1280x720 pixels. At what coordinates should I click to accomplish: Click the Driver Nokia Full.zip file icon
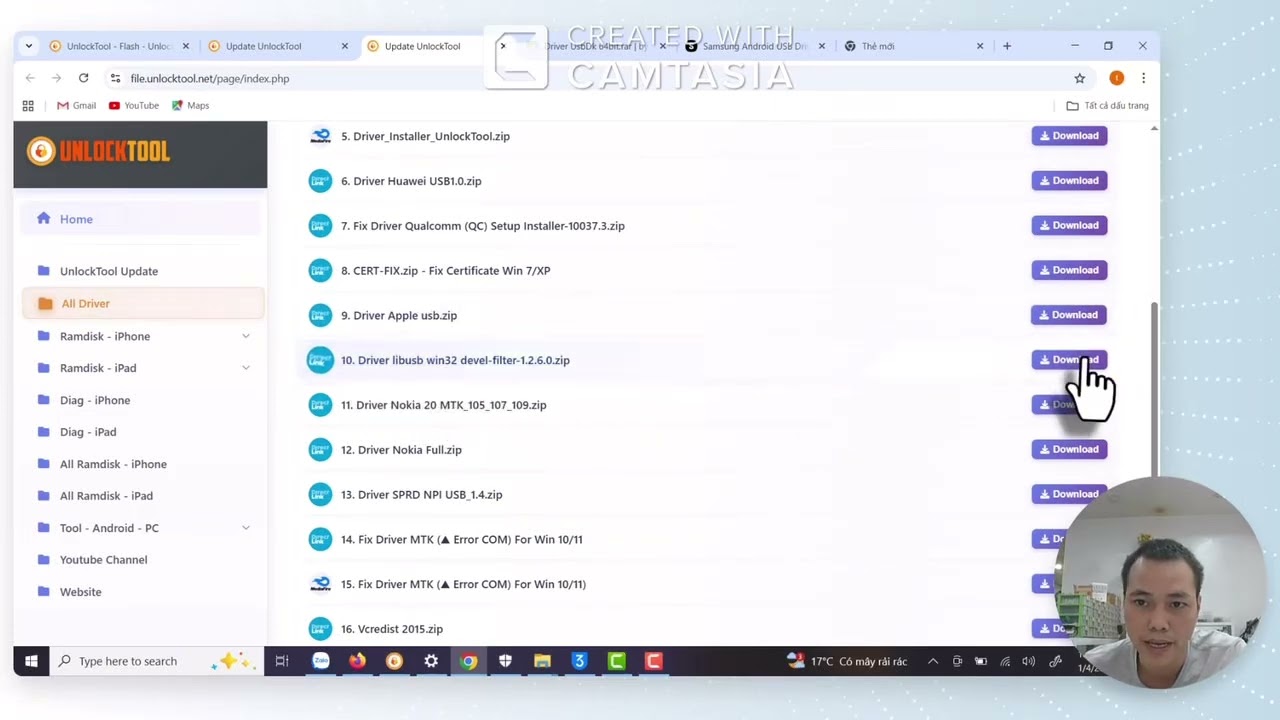320,449
